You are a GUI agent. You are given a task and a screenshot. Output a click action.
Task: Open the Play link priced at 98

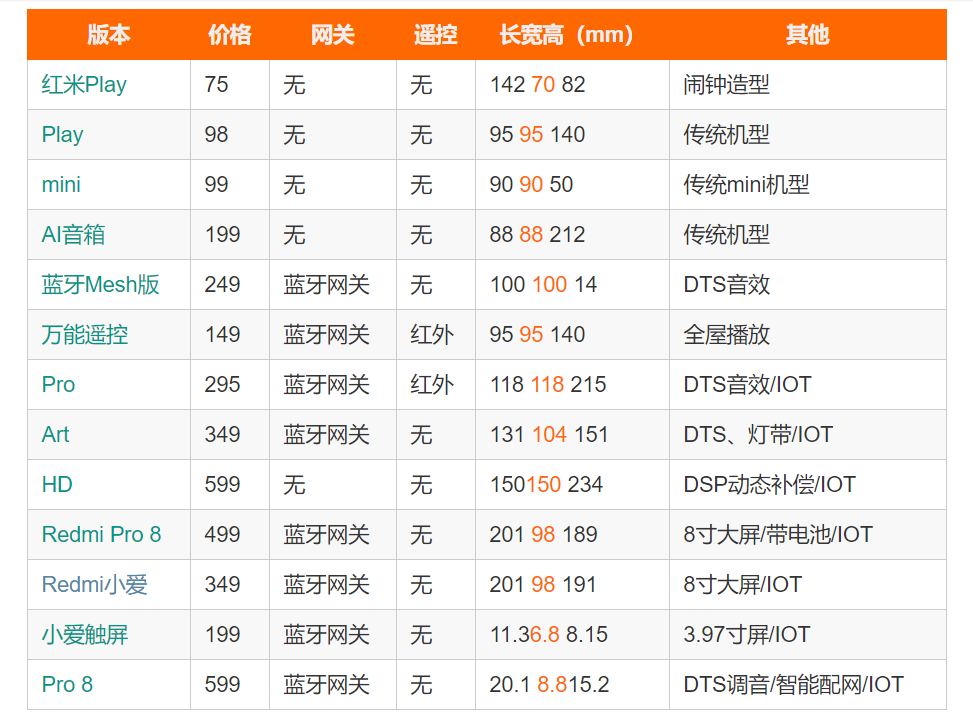click(62, 135)
